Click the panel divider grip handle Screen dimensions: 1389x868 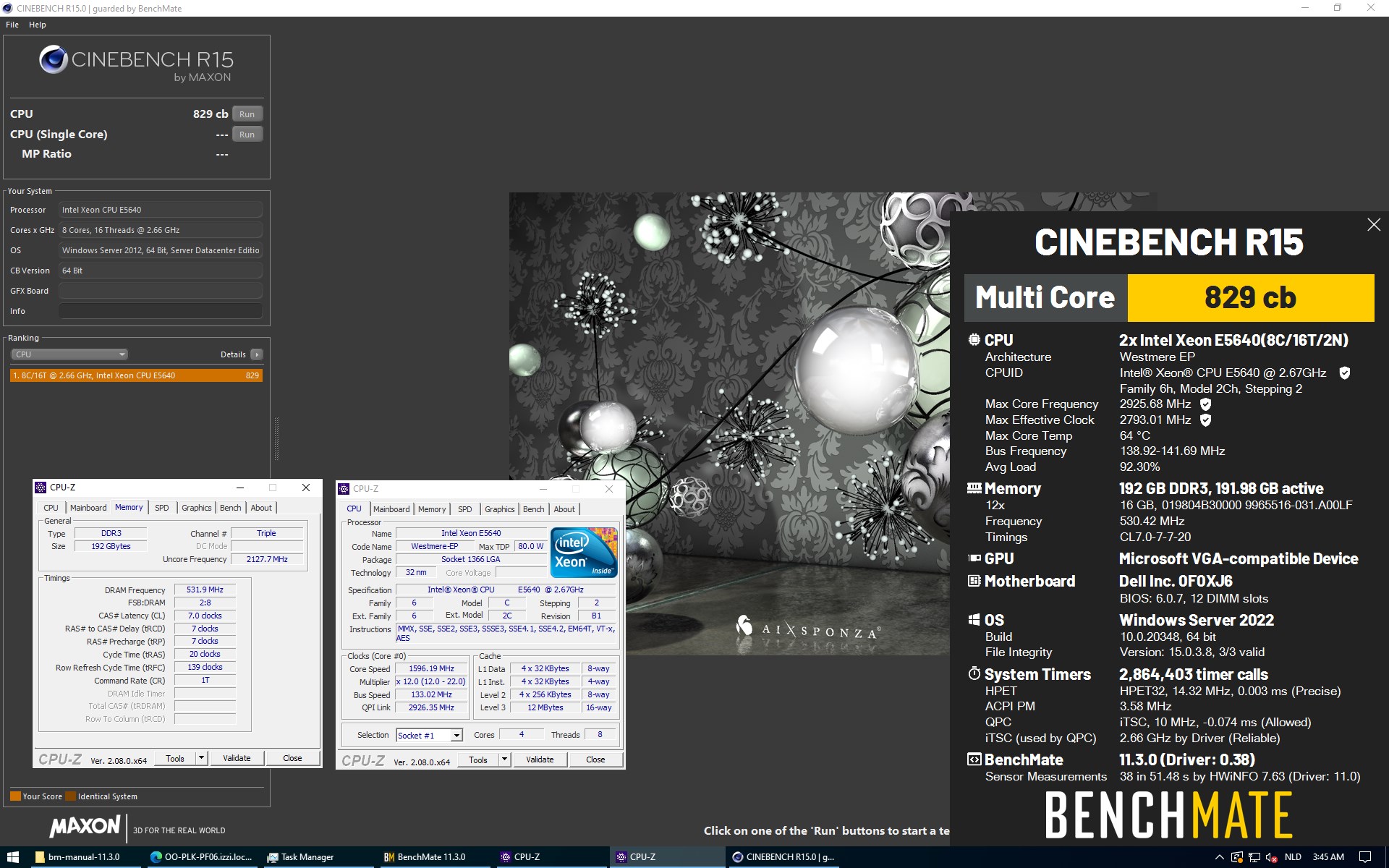click(x=276, y=438)
